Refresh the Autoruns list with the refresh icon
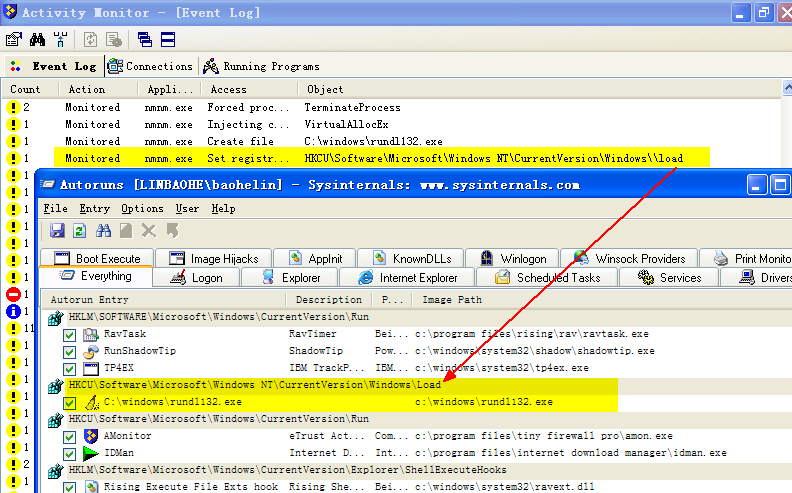Viewport: 792px width, 493px height. tap(79, 231)
